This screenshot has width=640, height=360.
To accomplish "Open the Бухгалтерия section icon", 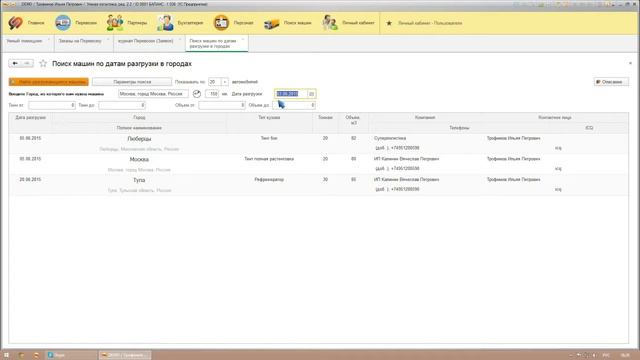I will (165, 23).
